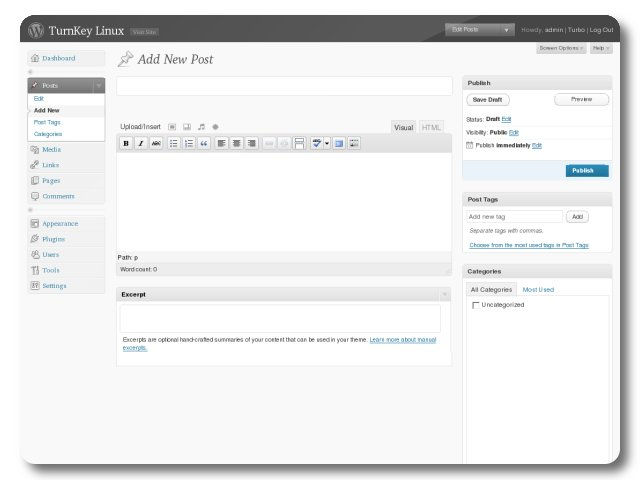Center align text in the editor

(x=237, y=143)
